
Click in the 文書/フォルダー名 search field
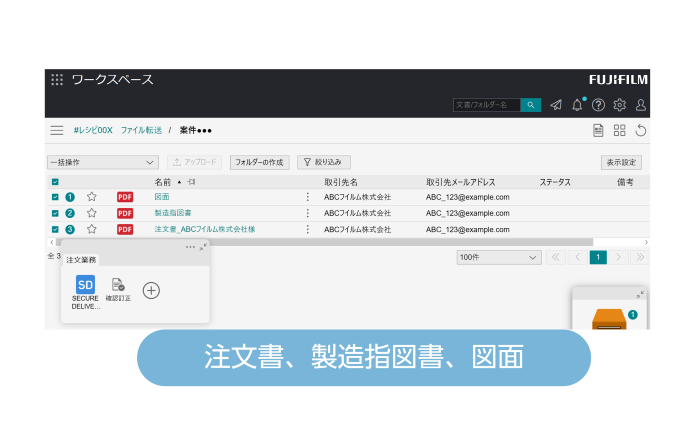[x=487, y=105]
